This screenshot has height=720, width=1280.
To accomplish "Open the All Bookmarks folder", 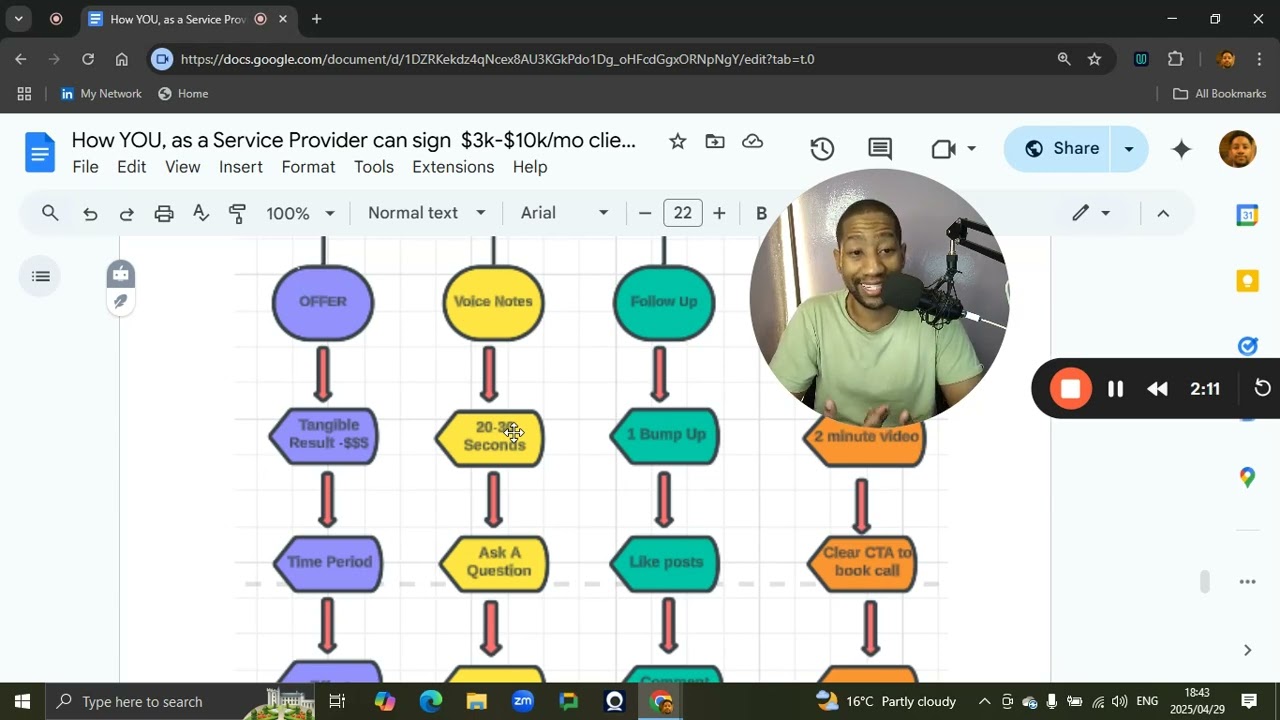I will point(1219,94).
